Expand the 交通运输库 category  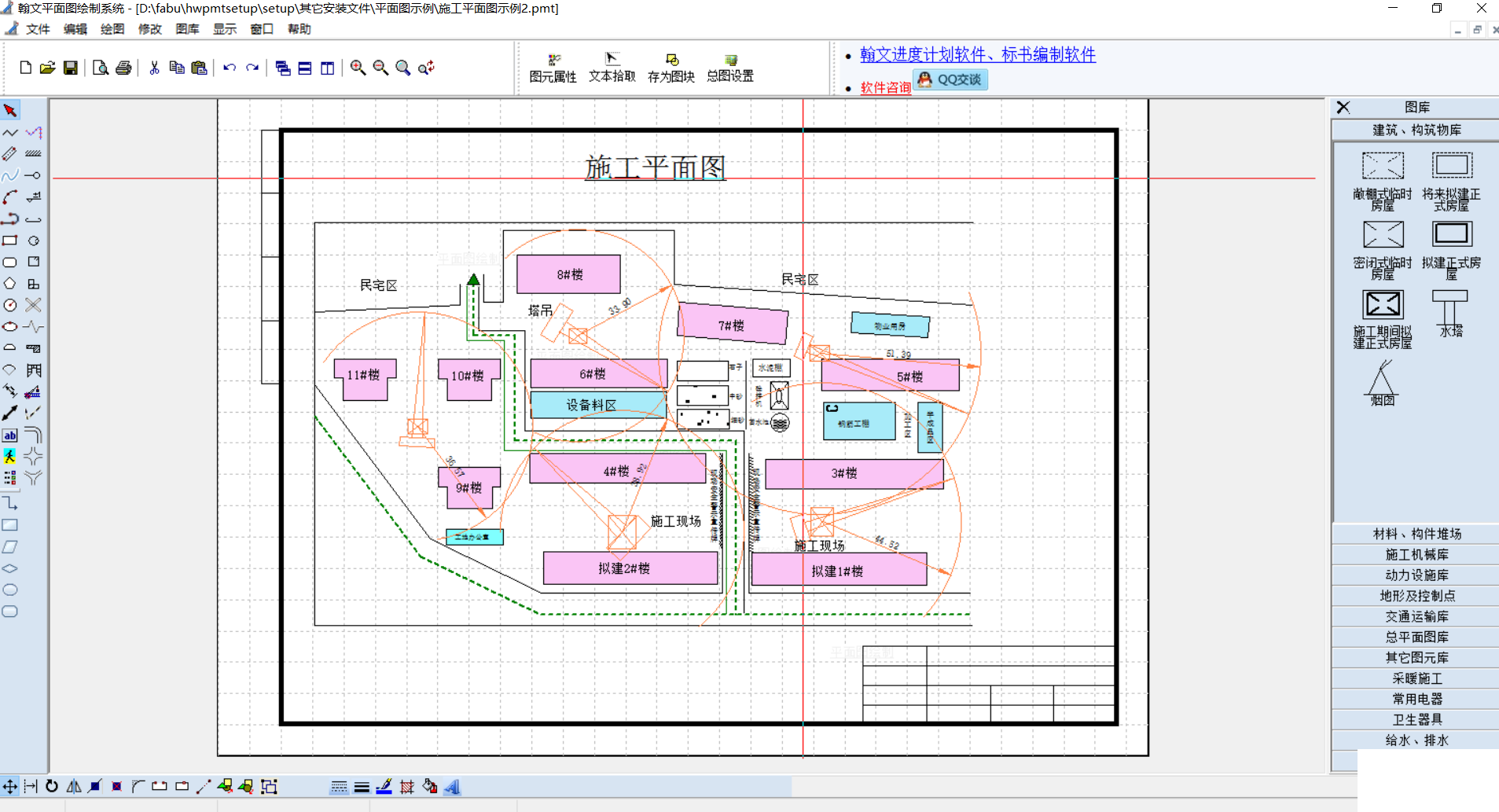click(1416, 616)
